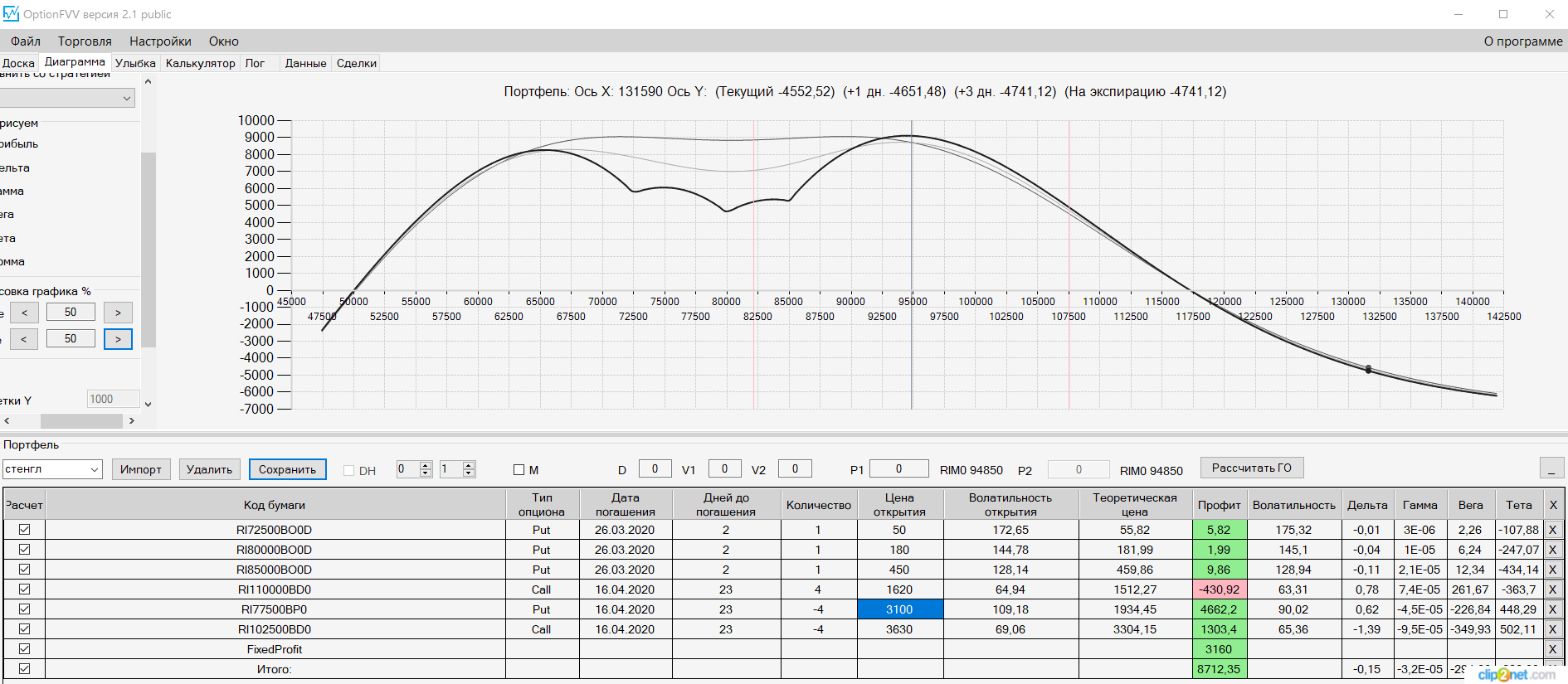1568x684 pixels.
Task: Click the left panel's scroll-right arrow
Action: coord(131,421)
